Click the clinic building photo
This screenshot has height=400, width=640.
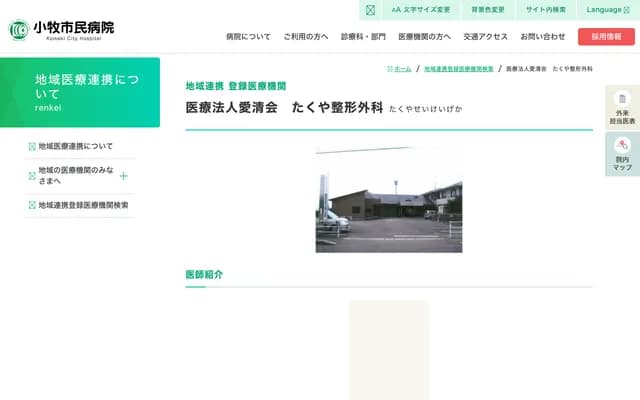[x=389, y=199]
